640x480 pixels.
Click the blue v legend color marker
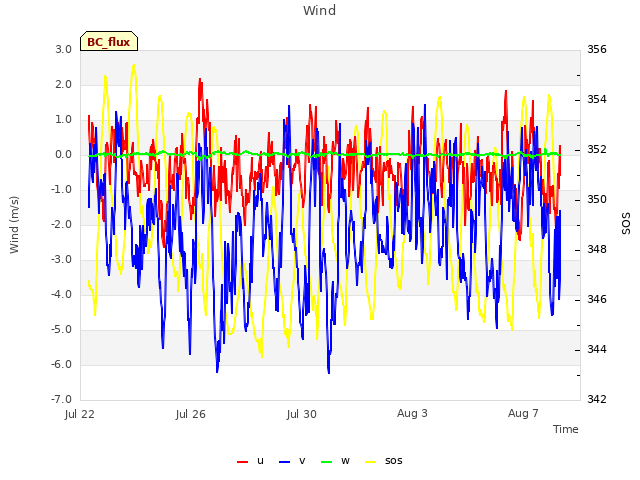point(284,462)
